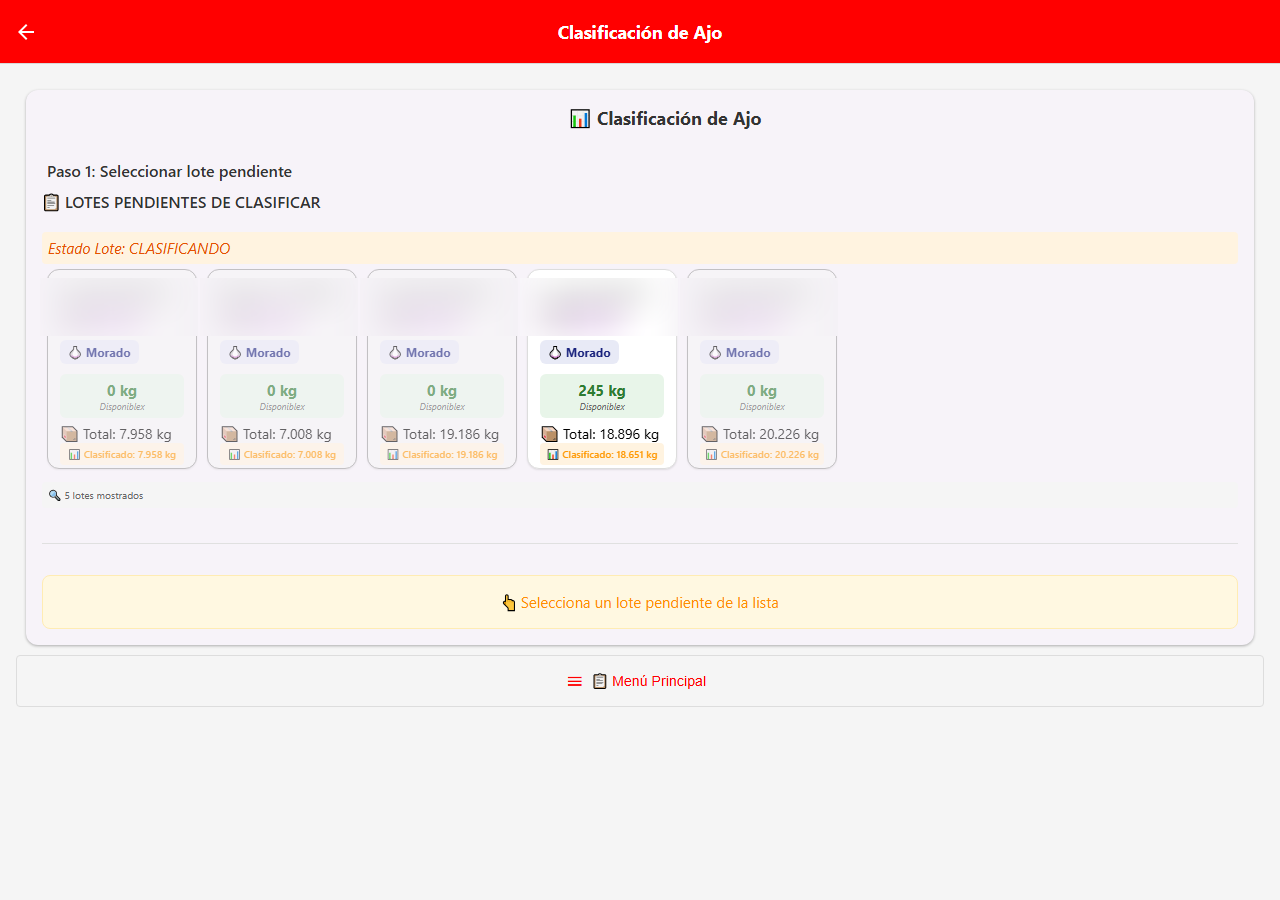Viewport: 1280px width, 900px height.
Task: Click the chart icon beside Clasificado: 7.958 kg
Action: (x=74, y=454)
